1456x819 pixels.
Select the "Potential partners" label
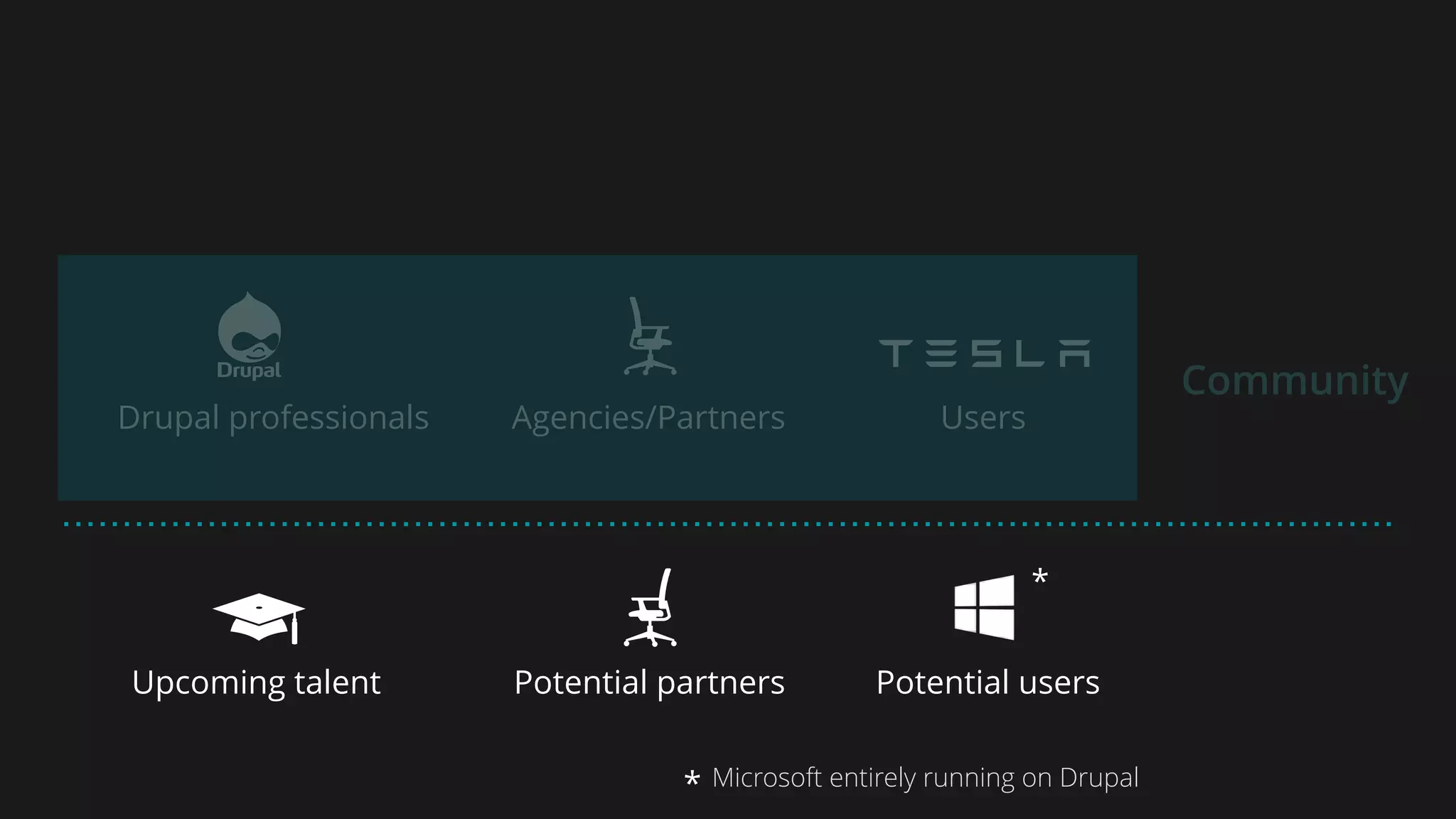pyautogui.click(x=649, y=683)
